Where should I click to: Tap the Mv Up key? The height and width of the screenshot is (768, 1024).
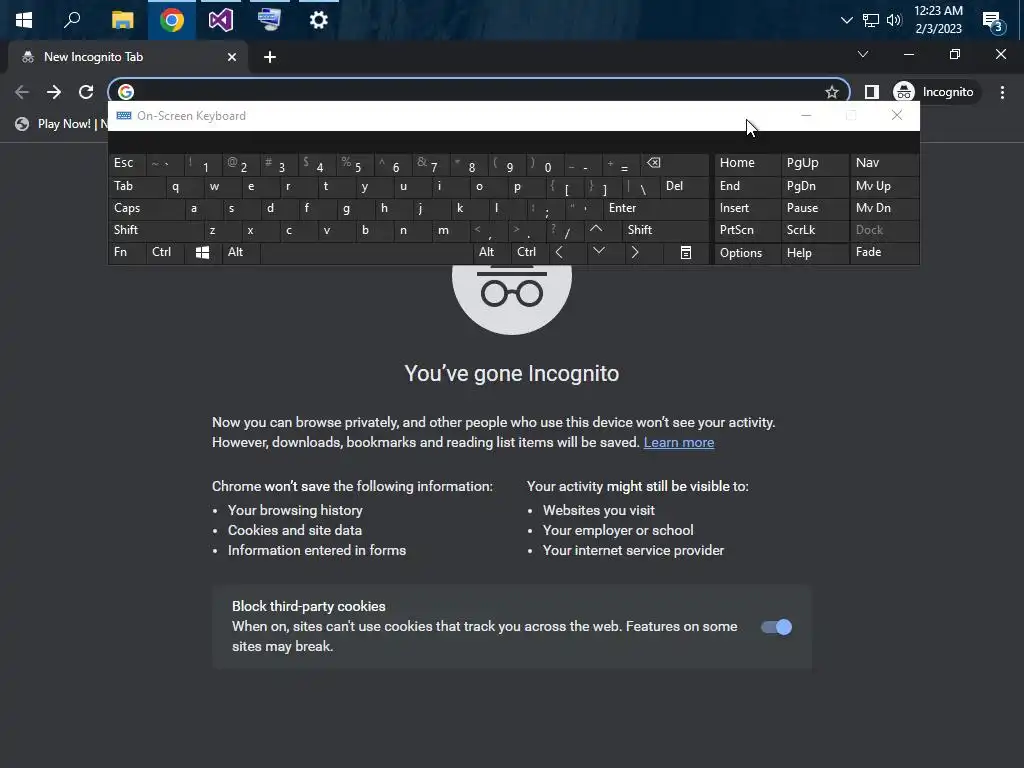click(884, 186)
